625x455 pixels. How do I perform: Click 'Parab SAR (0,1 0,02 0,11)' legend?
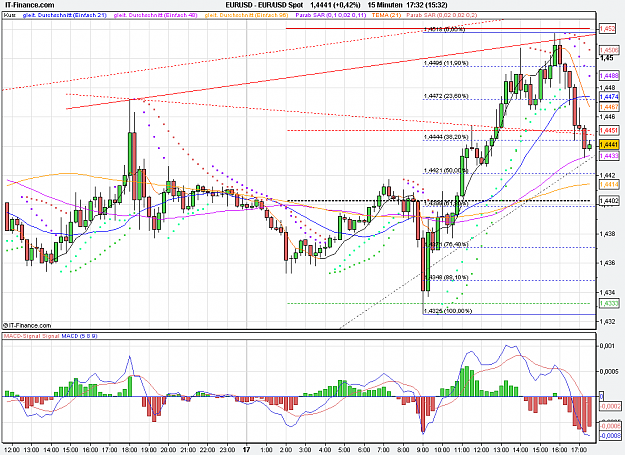tap(330, 15)
